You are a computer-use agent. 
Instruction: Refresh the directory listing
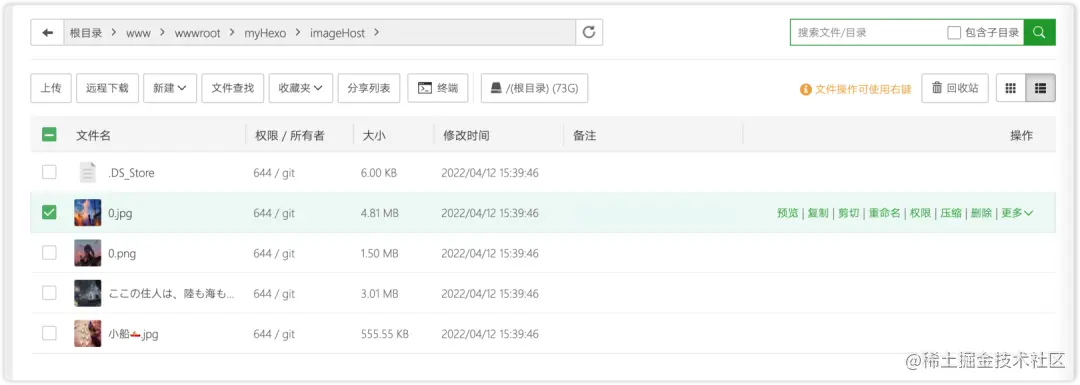coord(589,32)
